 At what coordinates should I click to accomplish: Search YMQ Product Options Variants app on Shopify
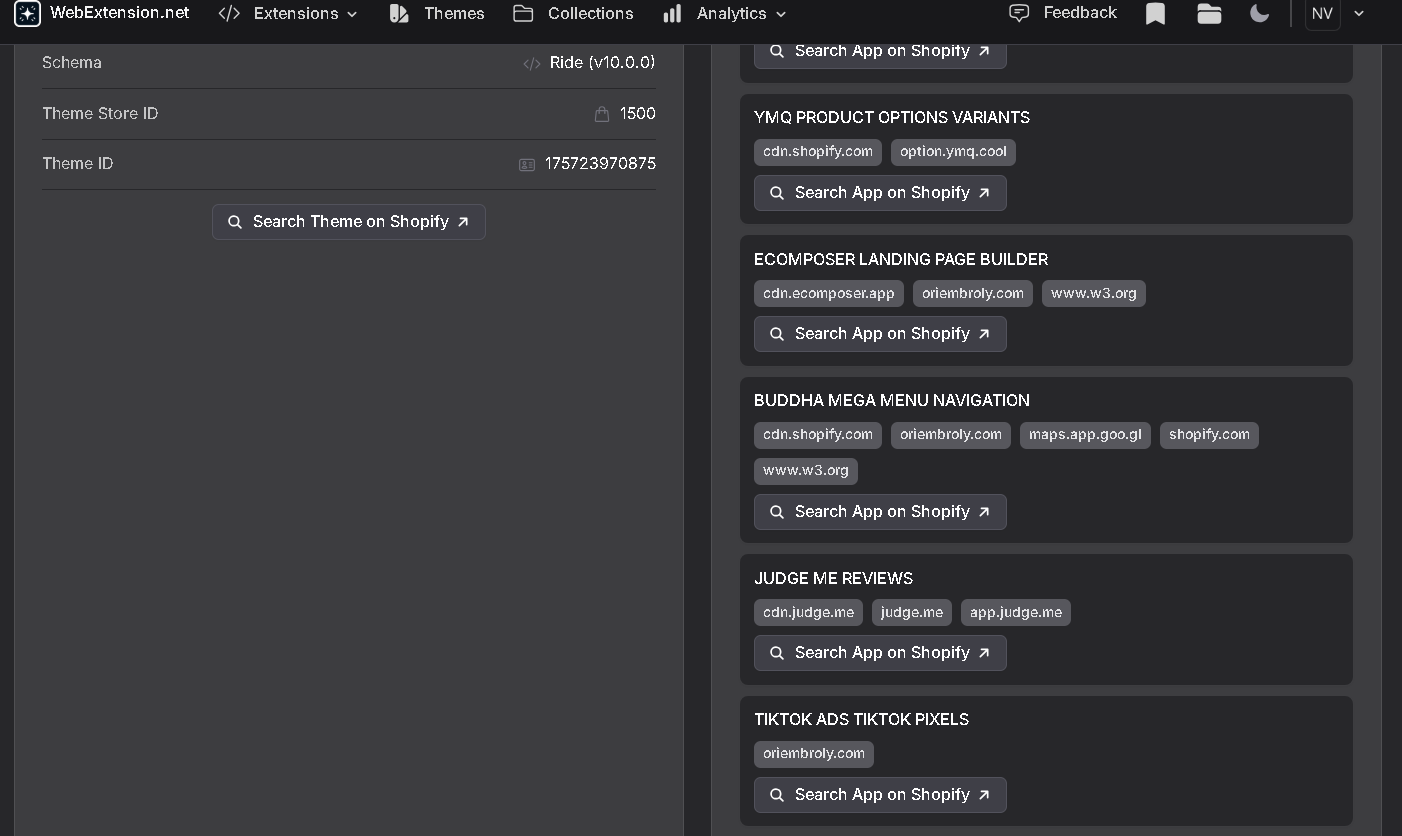pyautogui.click(x=880, y=193)
